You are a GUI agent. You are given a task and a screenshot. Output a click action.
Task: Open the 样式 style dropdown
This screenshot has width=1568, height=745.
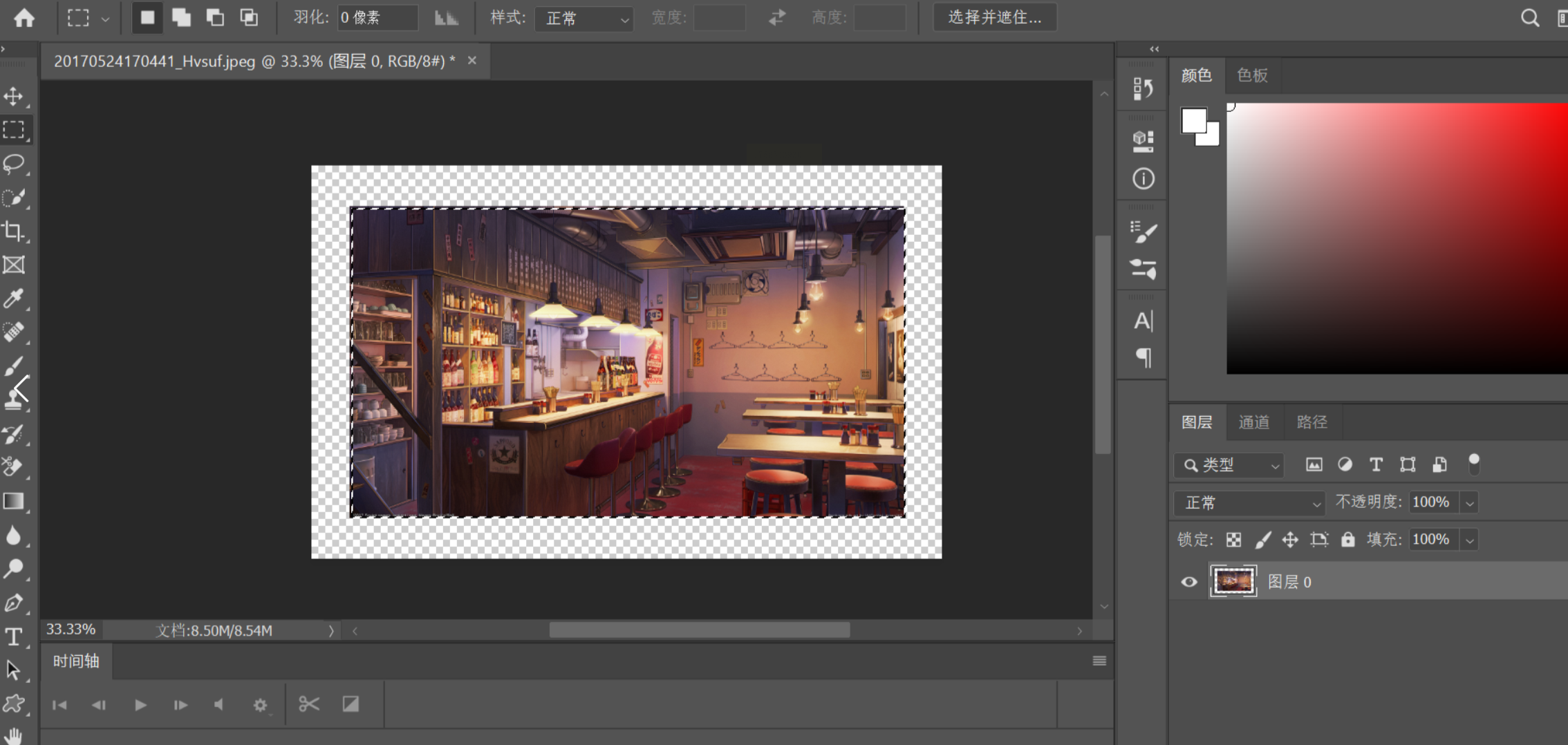coord(584,18)
